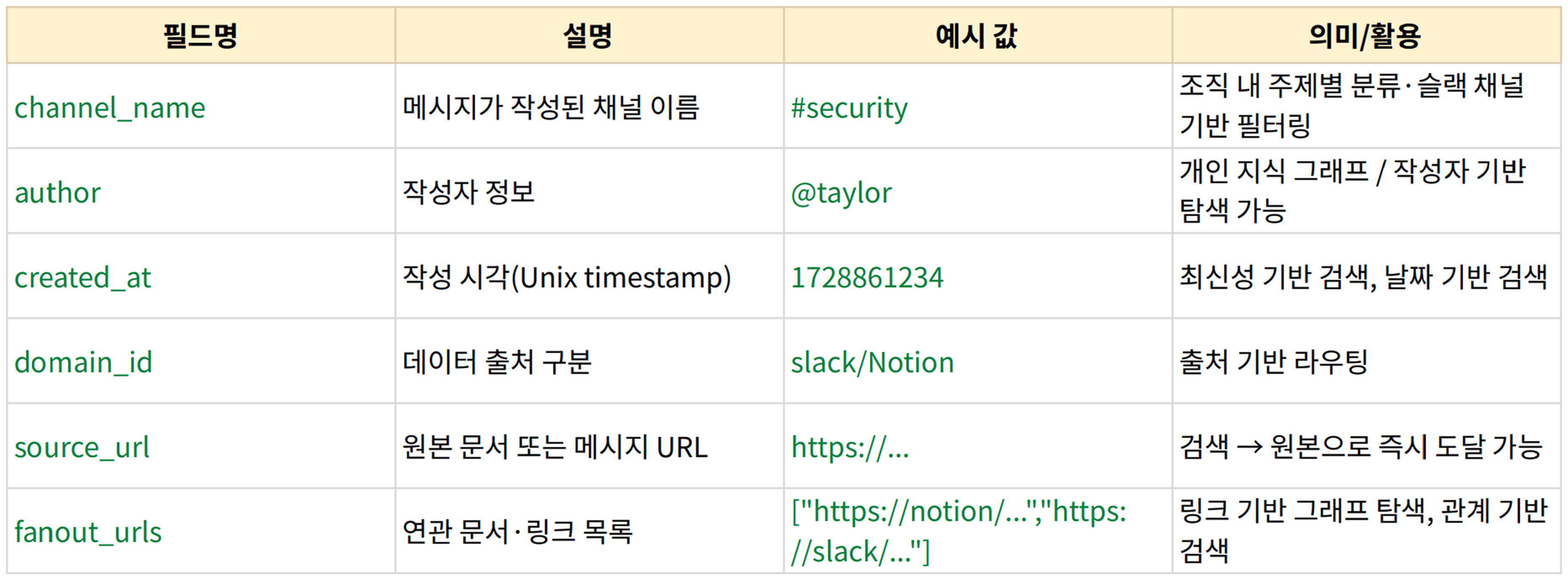Select the 메시지가 작성된 채널 이름 description
This screenshot has height=579, width=1568.
(551, 108)
